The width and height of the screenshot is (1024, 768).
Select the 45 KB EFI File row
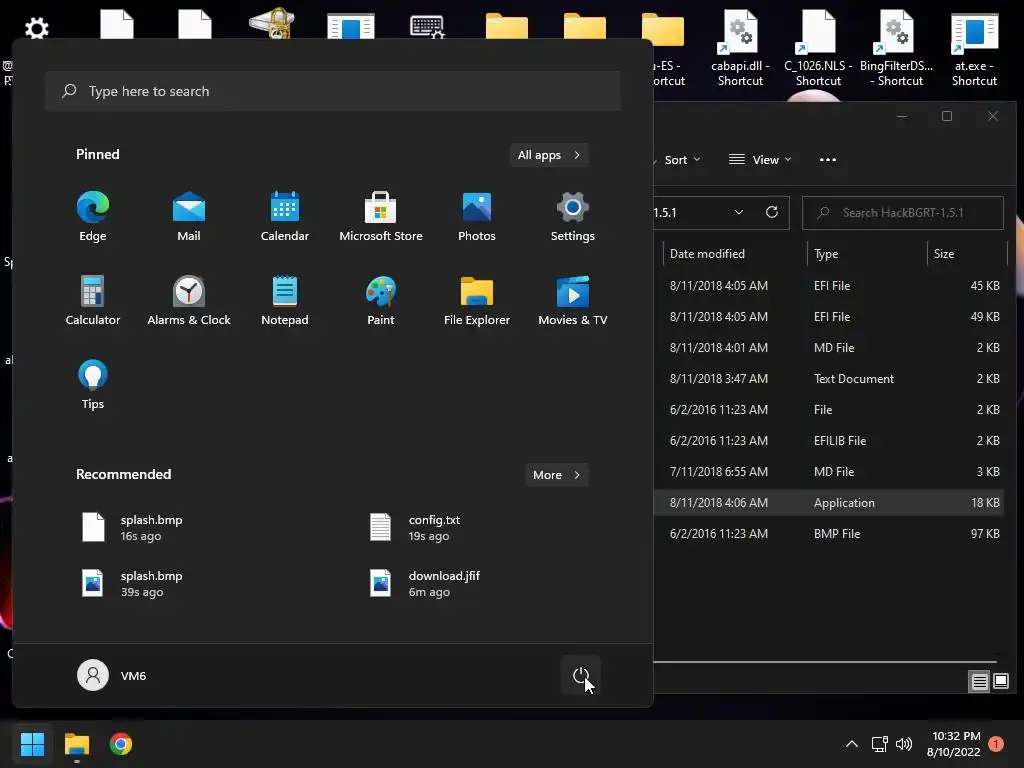pyautogui.click(x=828, y=285)
